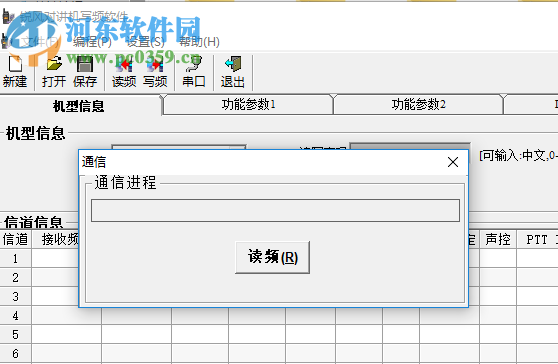Open the 编程(P) menu
The image size is (558, 364).
coord(92,42)
